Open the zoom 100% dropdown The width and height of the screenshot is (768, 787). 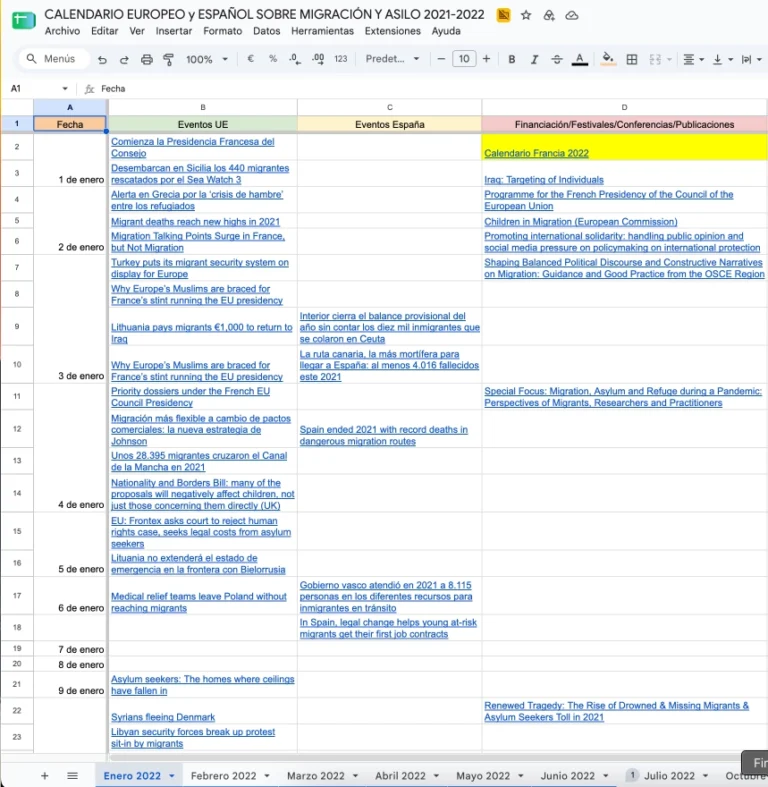click(x=206, y=59)
